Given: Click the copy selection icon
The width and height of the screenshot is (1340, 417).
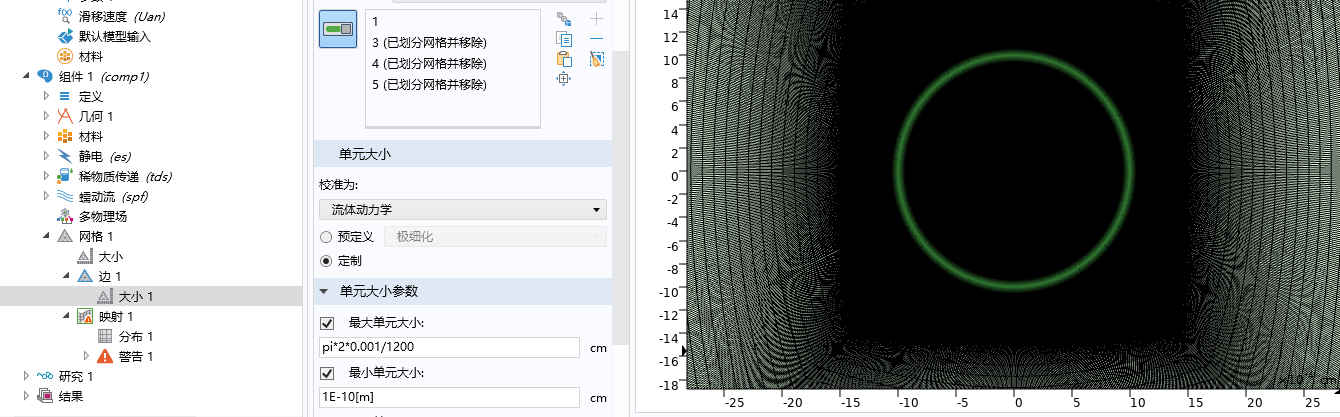Looking at the screenshot, I should point(564,39).
